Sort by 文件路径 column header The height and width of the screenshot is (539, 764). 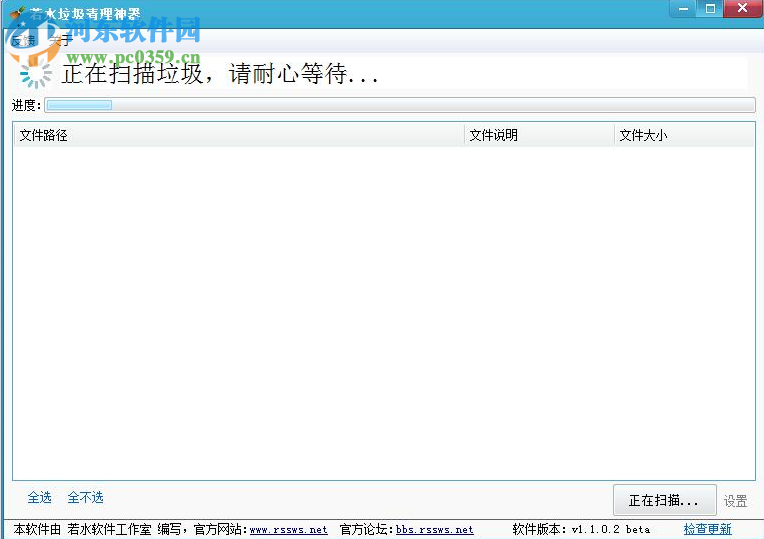[239, 135]
